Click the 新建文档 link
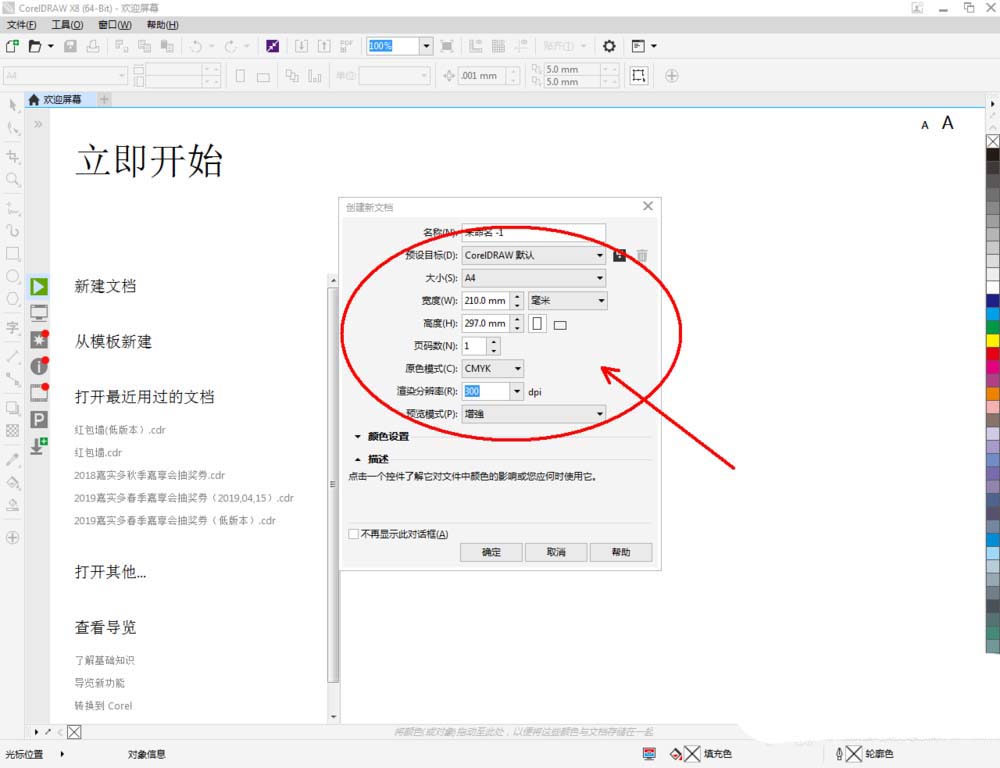 [105, 286]
